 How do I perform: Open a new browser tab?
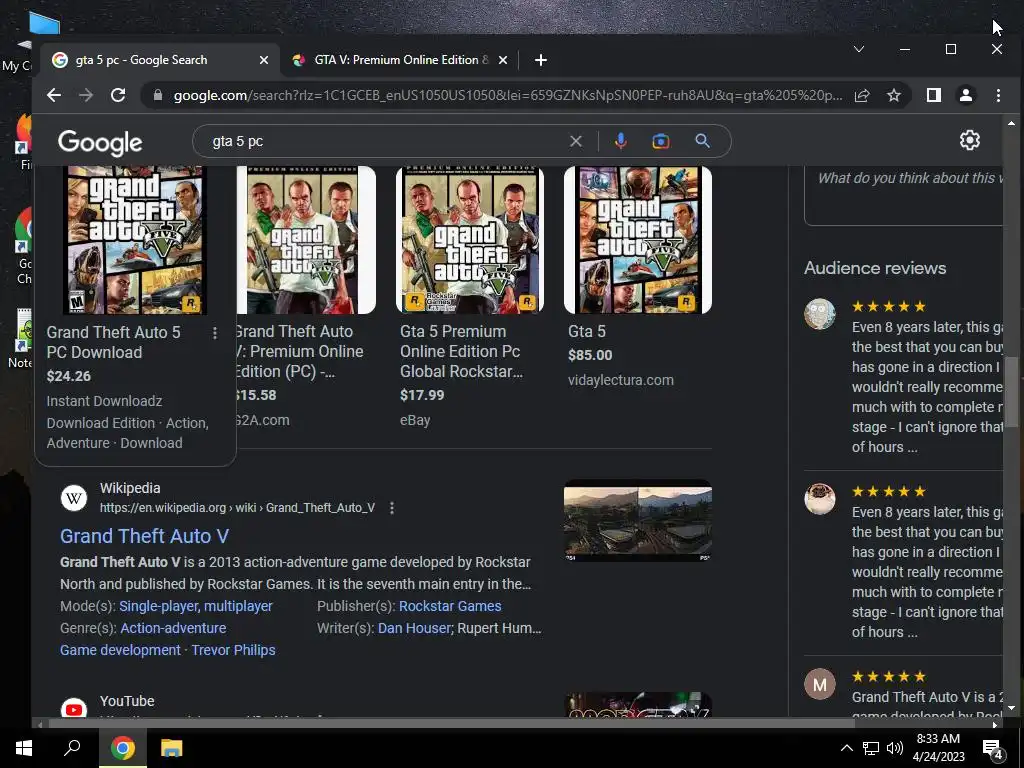[x=541, y=60]
